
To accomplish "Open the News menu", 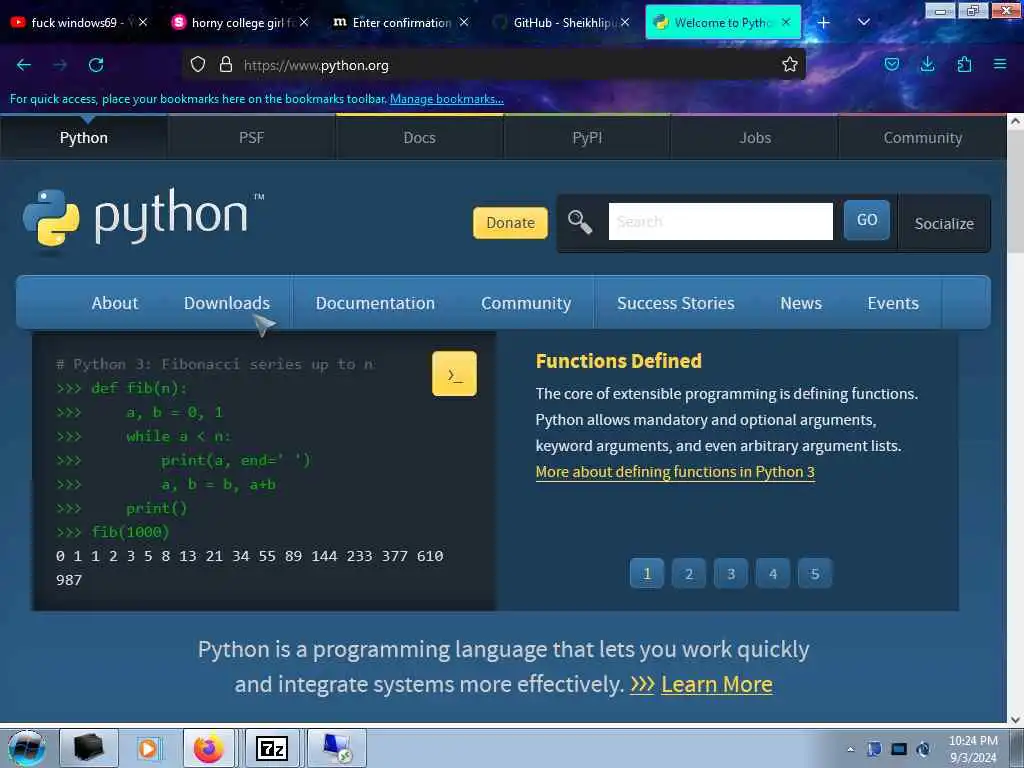I will click(x=801, y=303).
